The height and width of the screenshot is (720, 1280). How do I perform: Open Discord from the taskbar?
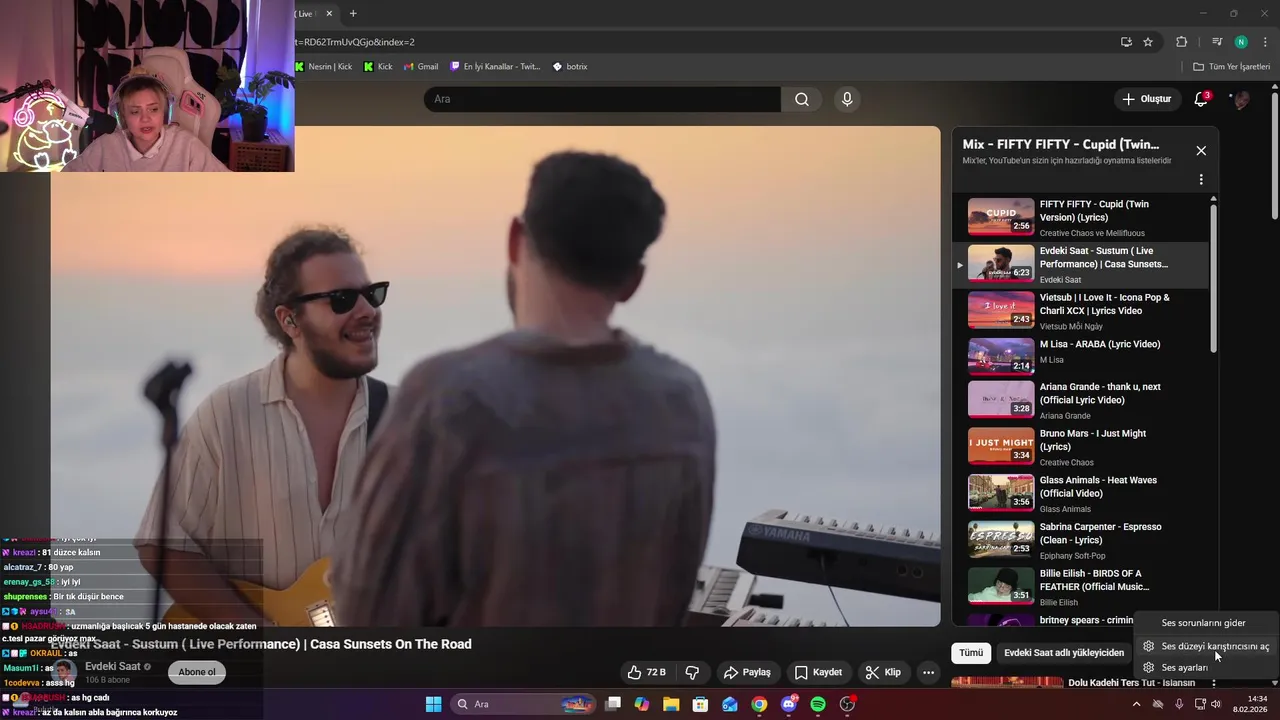click(789, 704)
